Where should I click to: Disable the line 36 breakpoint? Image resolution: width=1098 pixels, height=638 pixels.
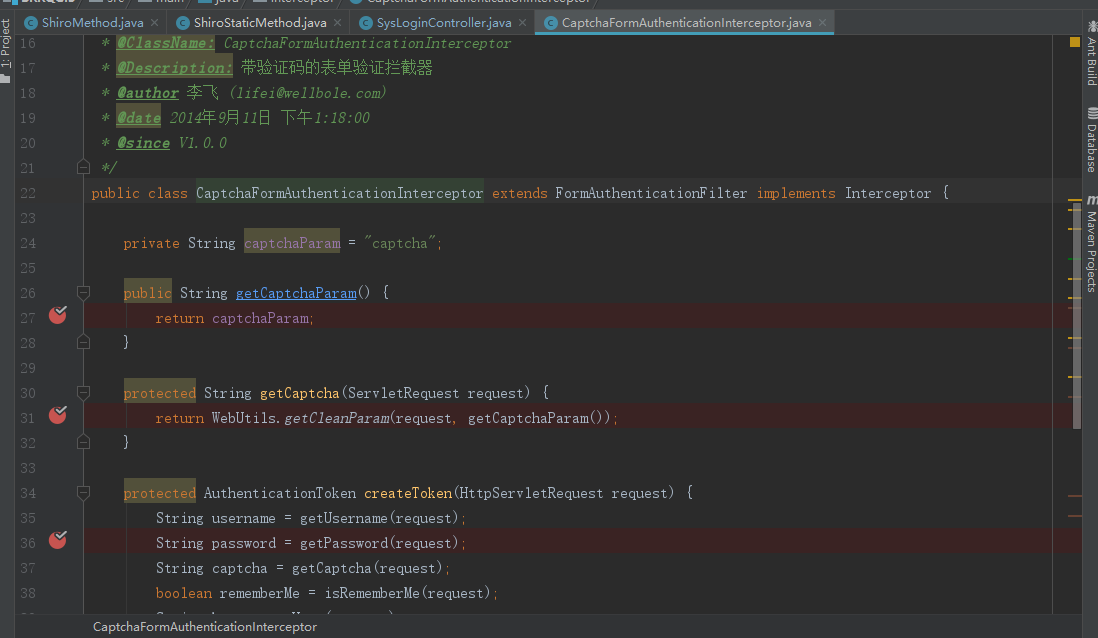tap(57, 541)
